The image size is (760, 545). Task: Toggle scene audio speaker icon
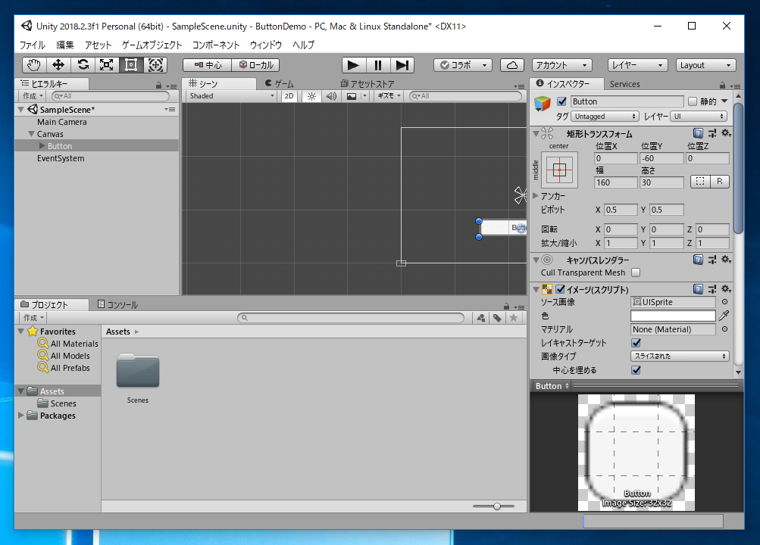(x=331, y=96)
